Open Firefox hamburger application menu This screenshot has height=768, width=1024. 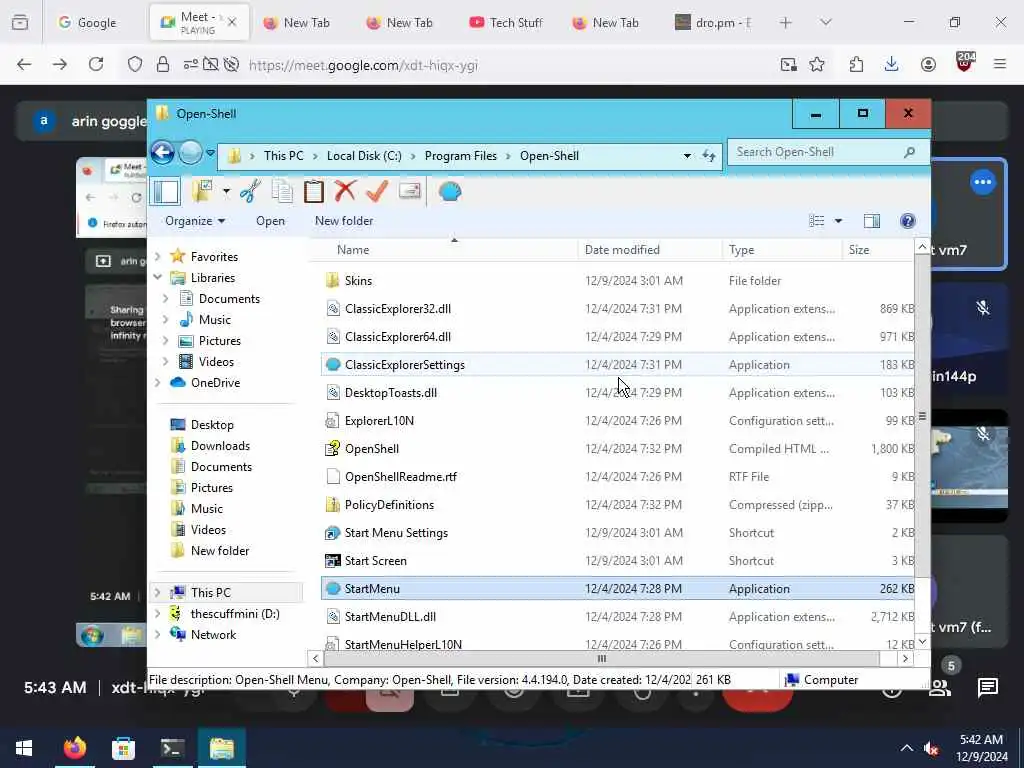1000,64
